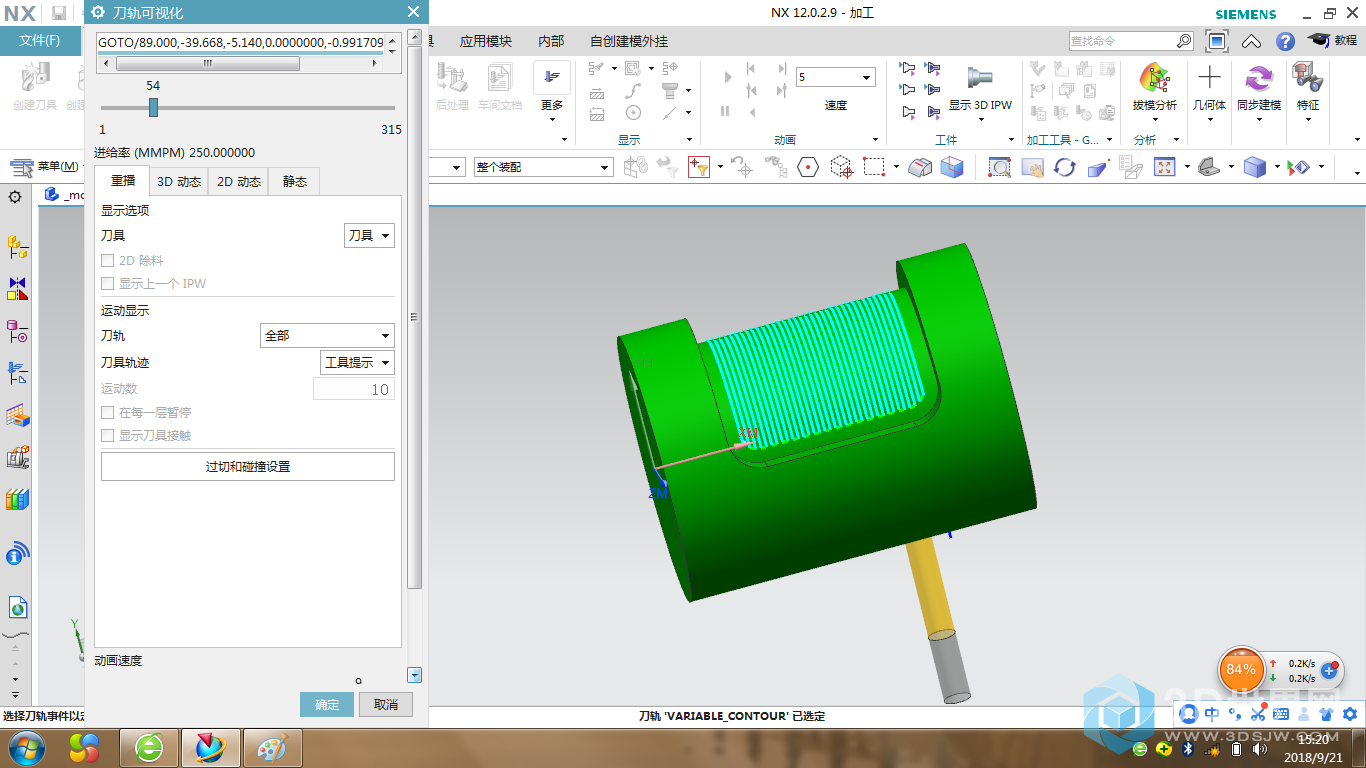Click the hexagon icon in selection bar
Viewport: 1366px width, 768px height.
coord(808,167)
